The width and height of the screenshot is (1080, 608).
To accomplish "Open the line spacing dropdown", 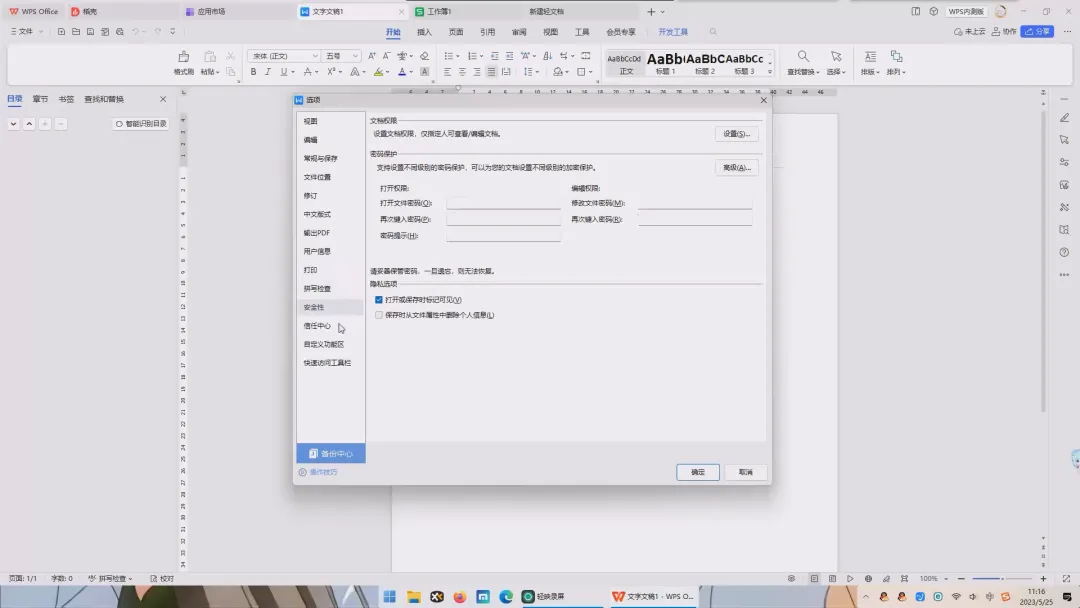I will click(x=530, y=72).
